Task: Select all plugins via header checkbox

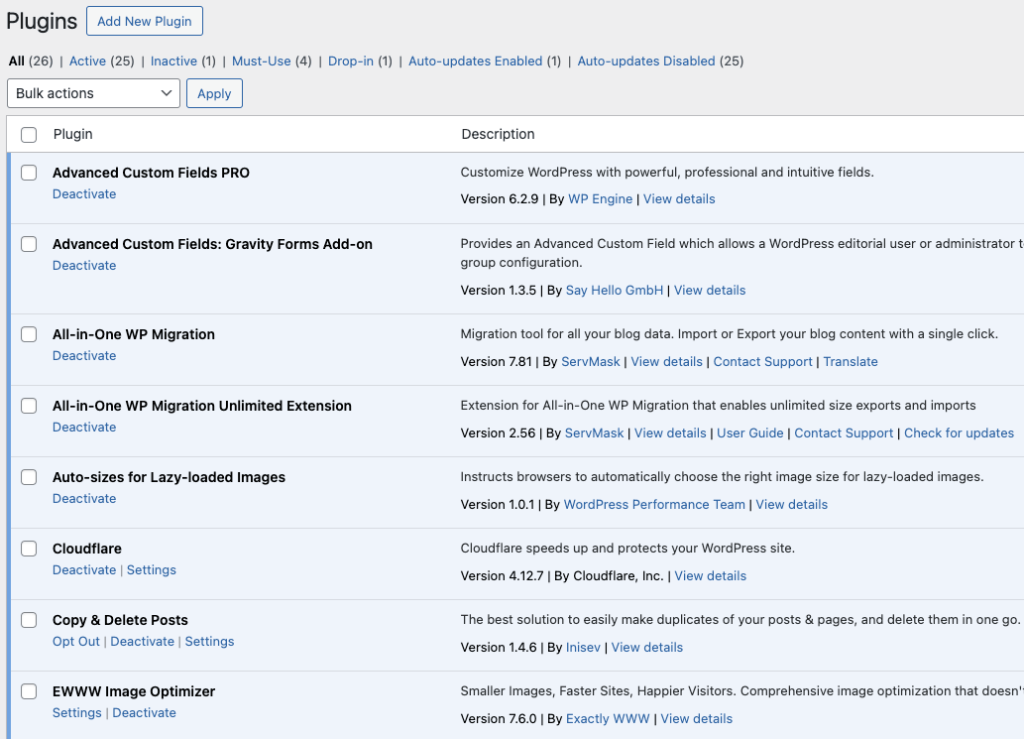Action: [x=28, y=133]
